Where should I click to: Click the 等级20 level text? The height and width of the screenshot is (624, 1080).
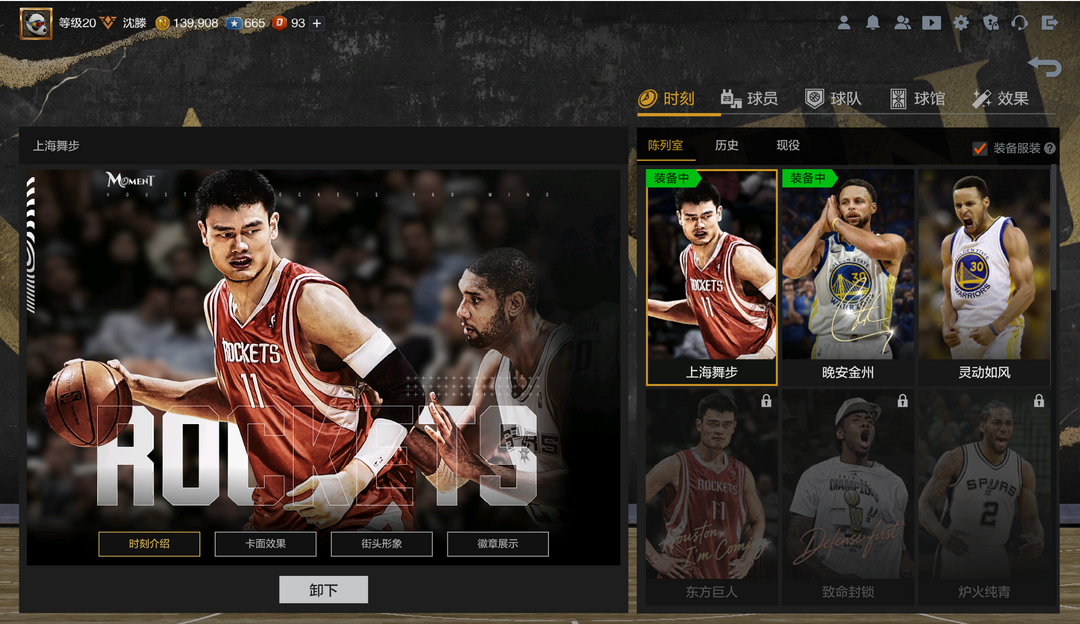(x=77, y=23)
